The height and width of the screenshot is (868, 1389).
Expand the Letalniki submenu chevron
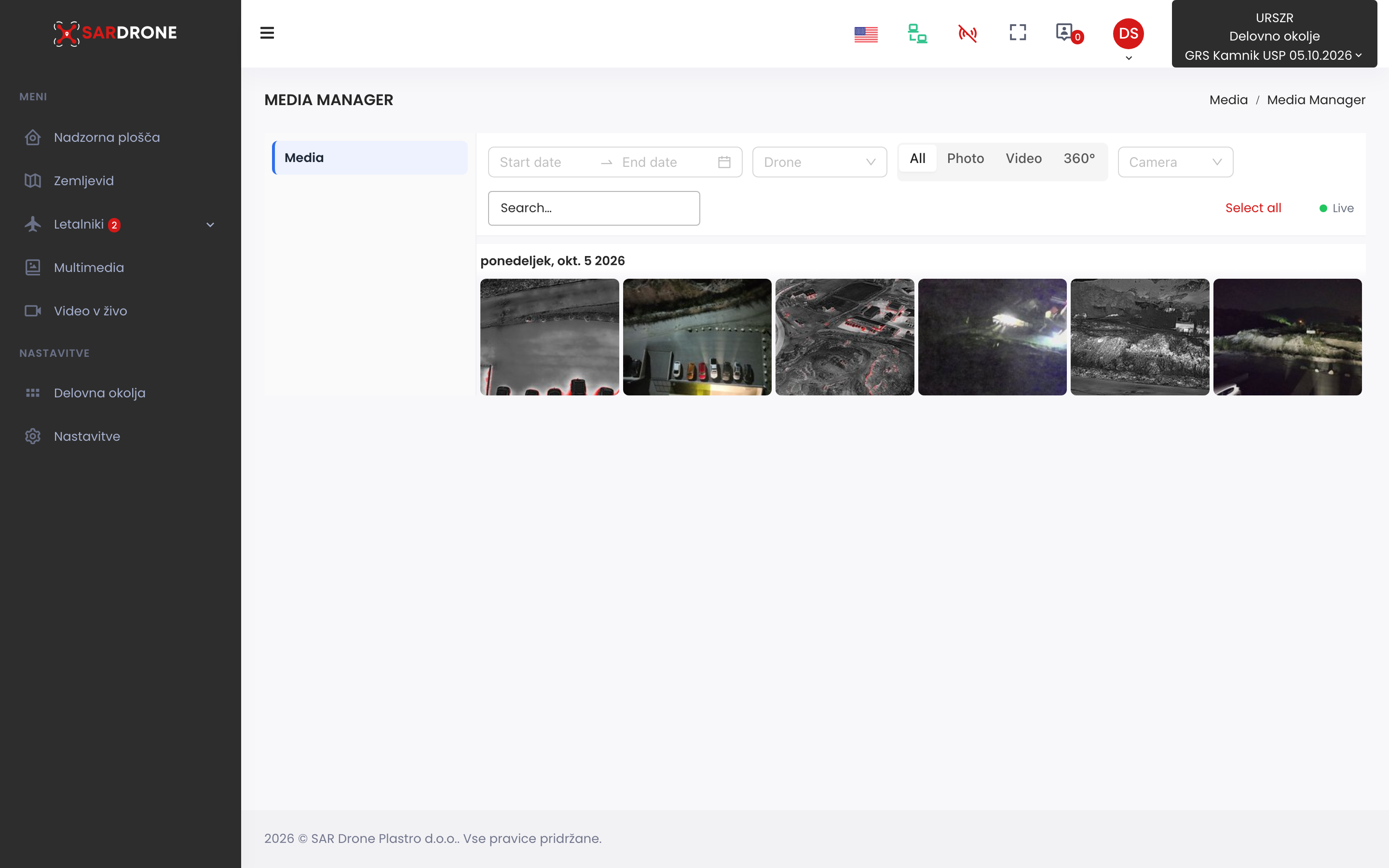click(210, 224)
